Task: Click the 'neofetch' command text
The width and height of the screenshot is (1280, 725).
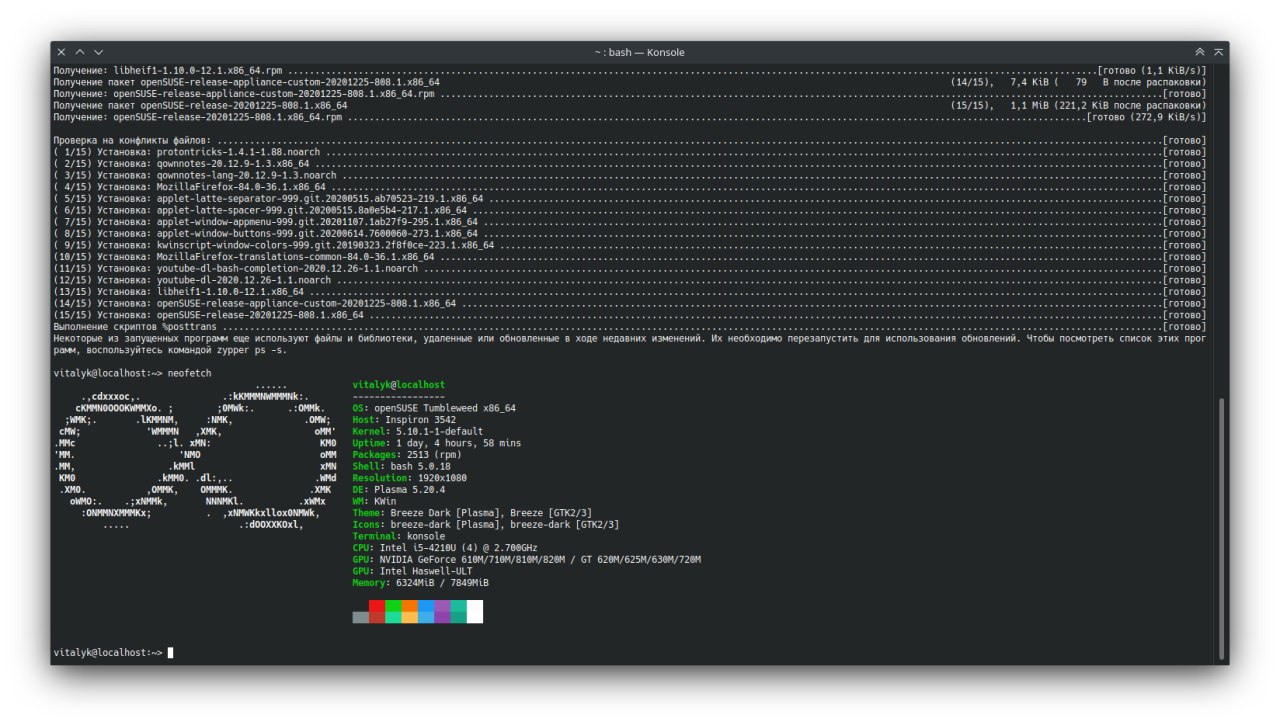Action: 190,373
